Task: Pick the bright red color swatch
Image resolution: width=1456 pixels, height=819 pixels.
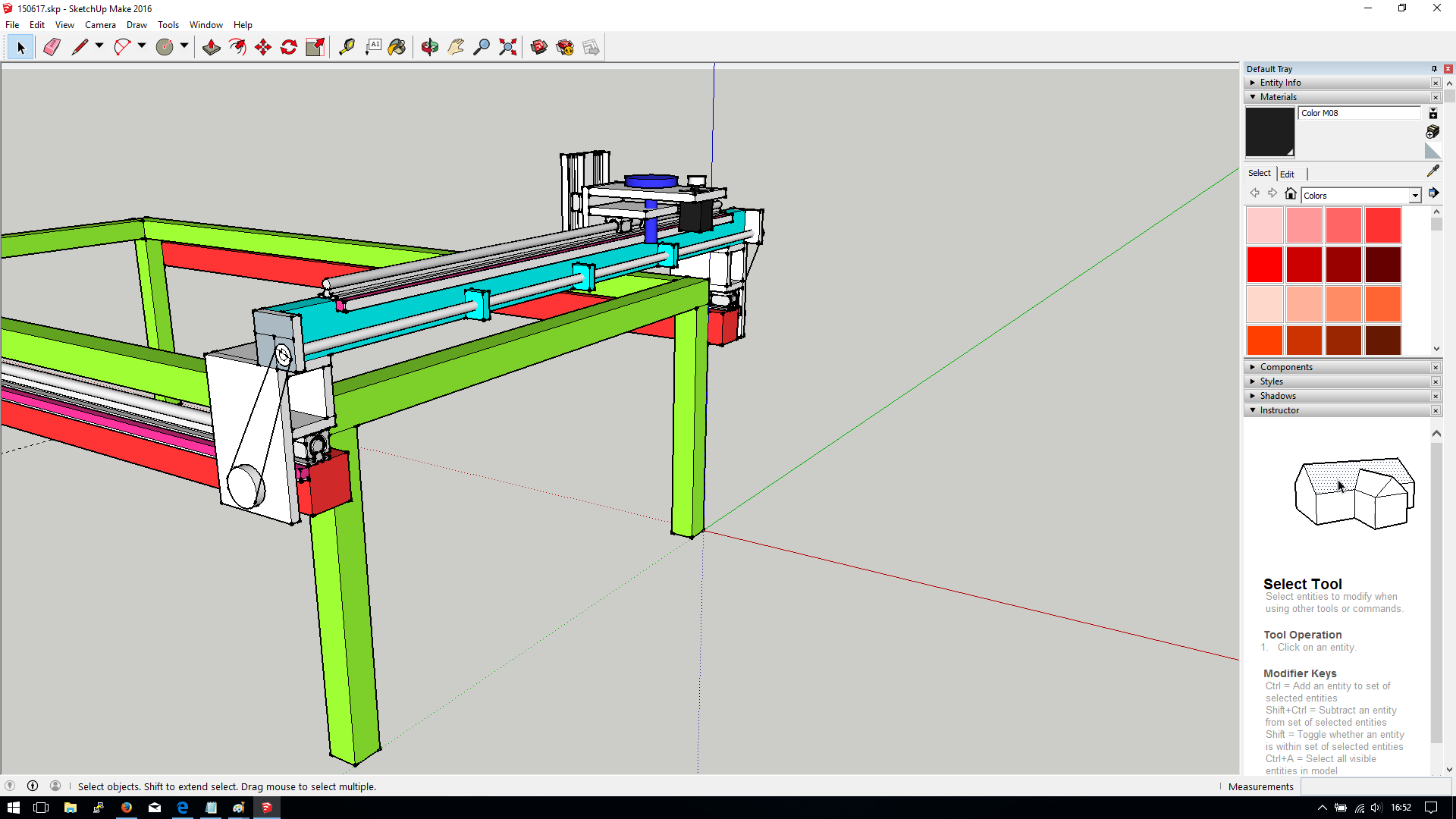Action: pos(1264,265)
